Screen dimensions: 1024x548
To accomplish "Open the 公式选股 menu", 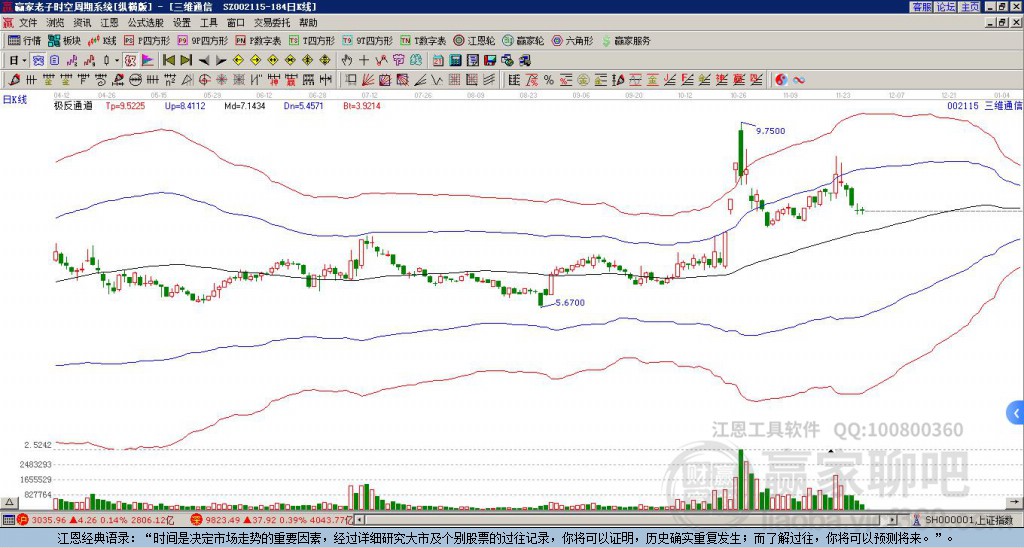I will (146, 23).
